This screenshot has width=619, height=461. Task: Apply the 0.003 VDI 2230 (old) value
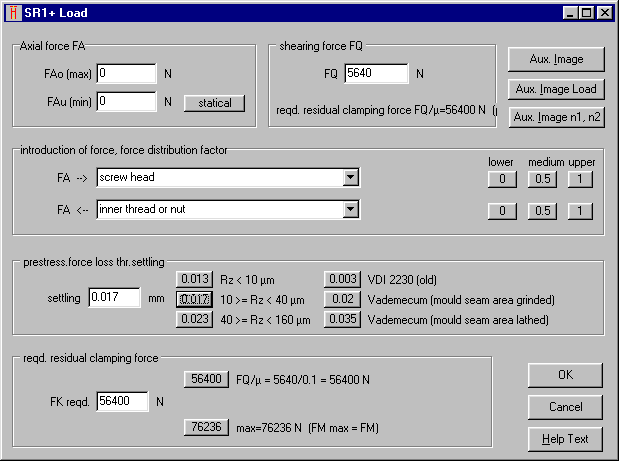pyautogui.click(x=342, y=279)
